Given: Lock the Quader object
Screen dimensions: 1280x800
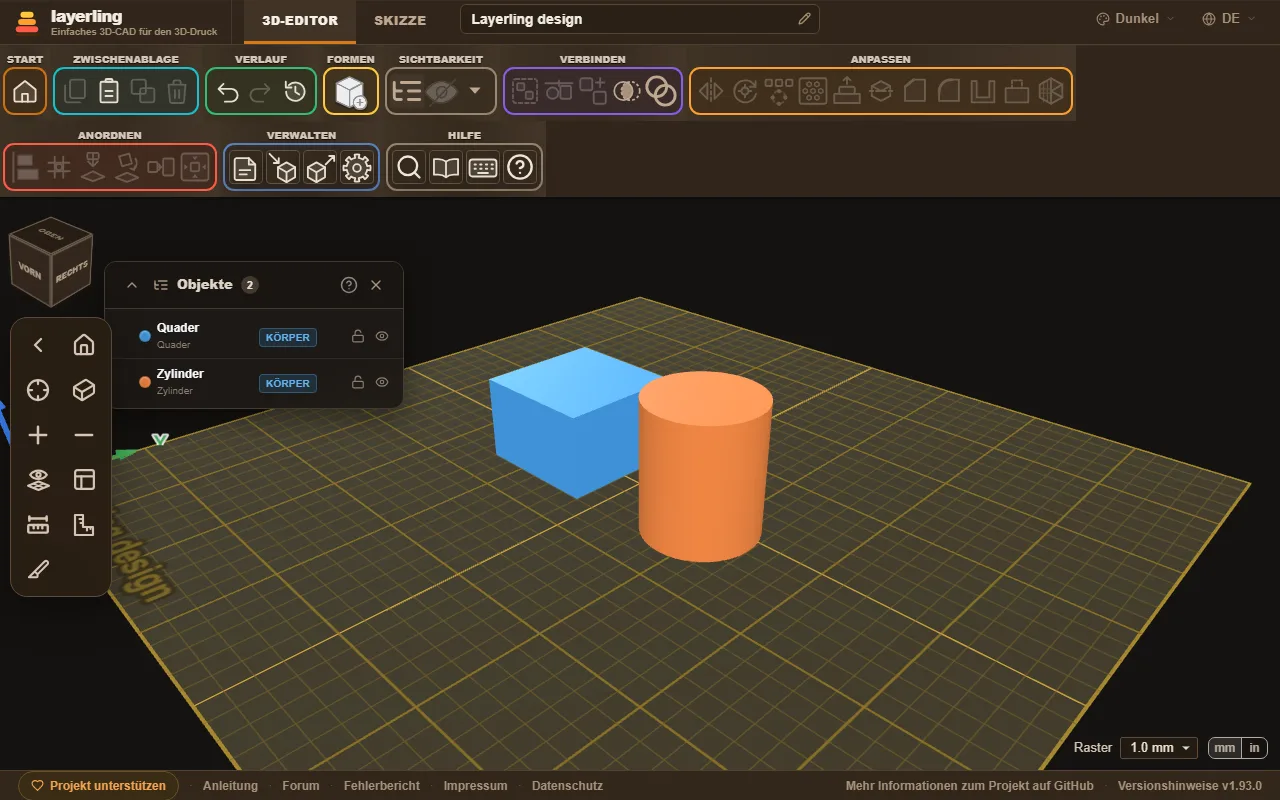Looking at the screenshot, I should [357, 336].
